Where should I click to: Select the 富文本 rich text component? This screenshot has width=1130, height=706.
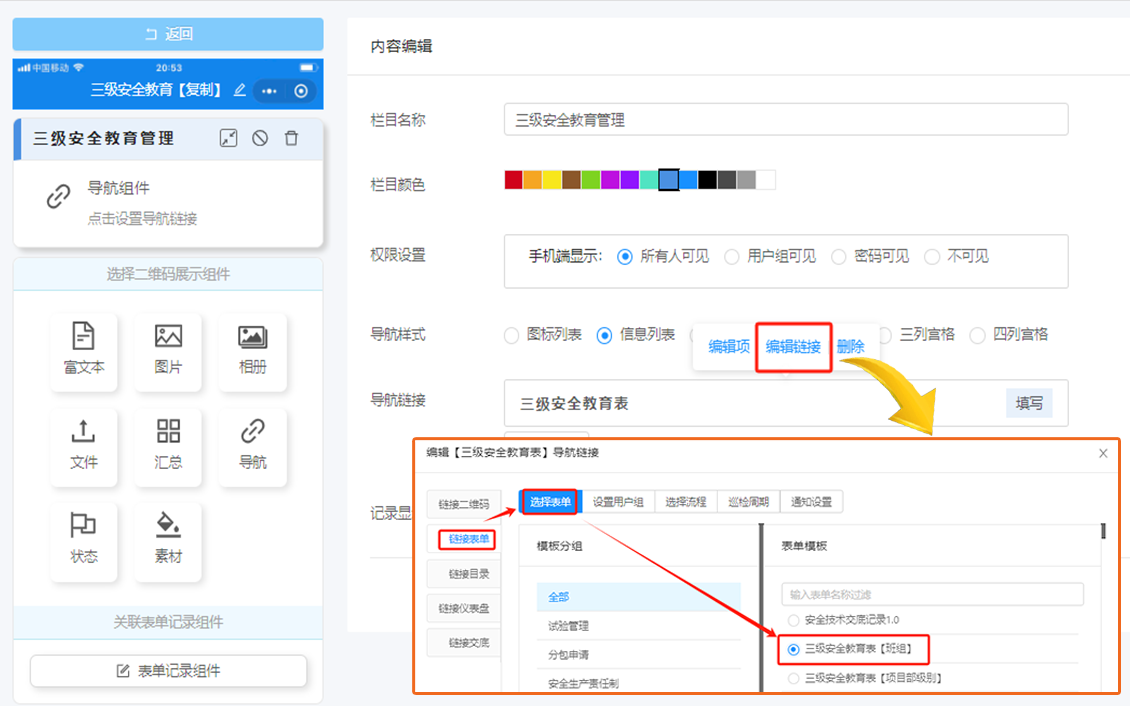coord(84,350)
